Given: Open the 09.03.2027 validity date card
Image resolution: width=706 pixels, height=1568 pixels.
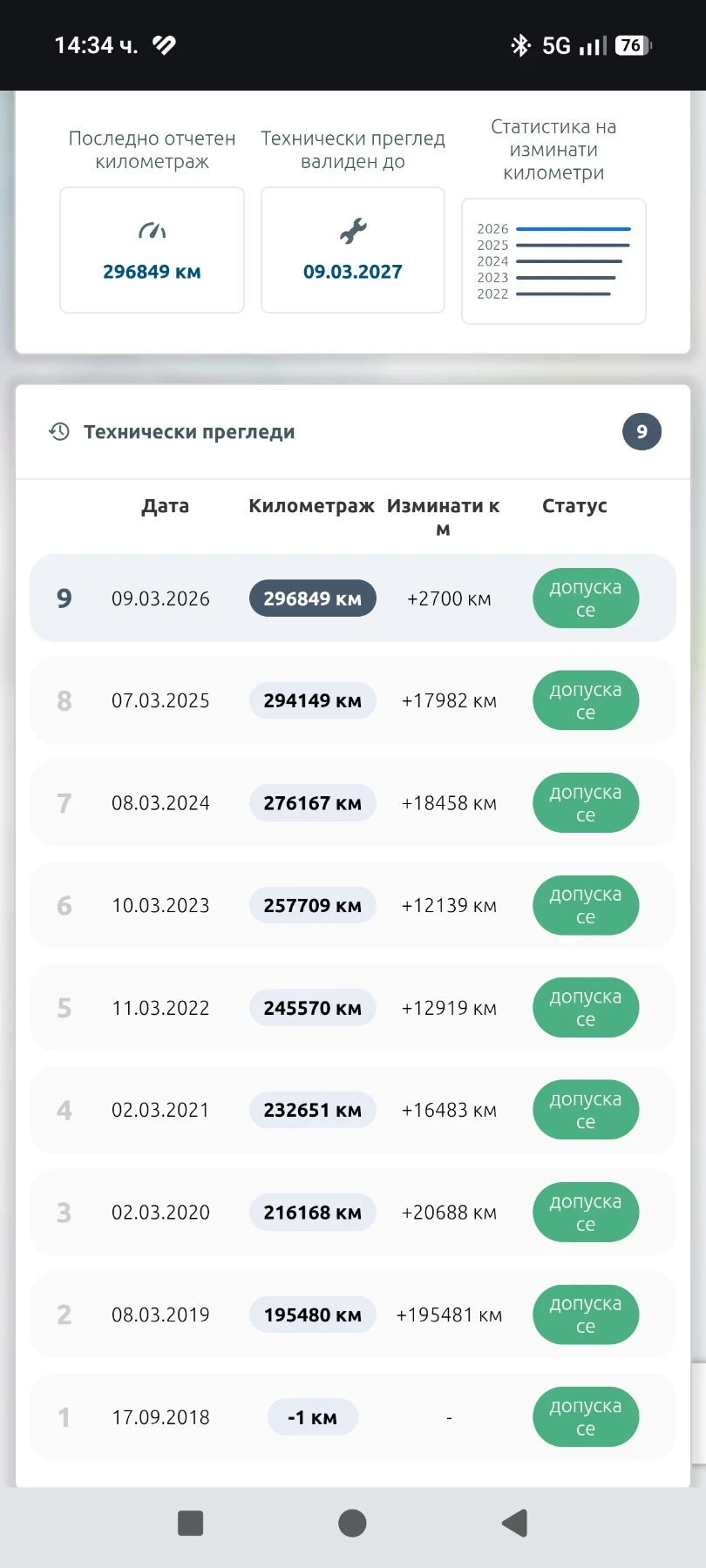Looking at the screenshot, I should pos(353,250).
